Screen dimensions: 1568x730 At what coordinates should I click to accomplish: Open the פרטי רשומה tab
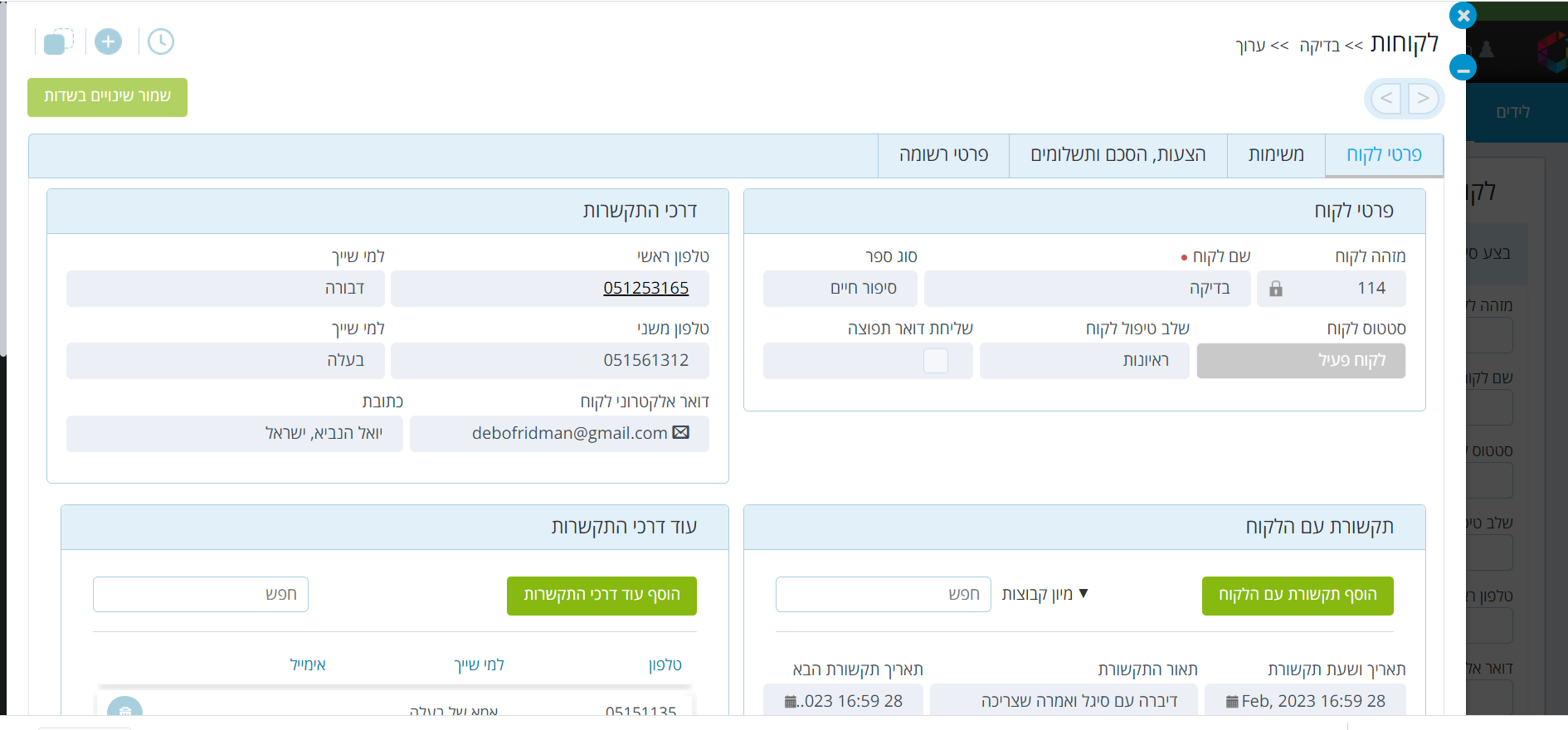click(x=943, y=155)
